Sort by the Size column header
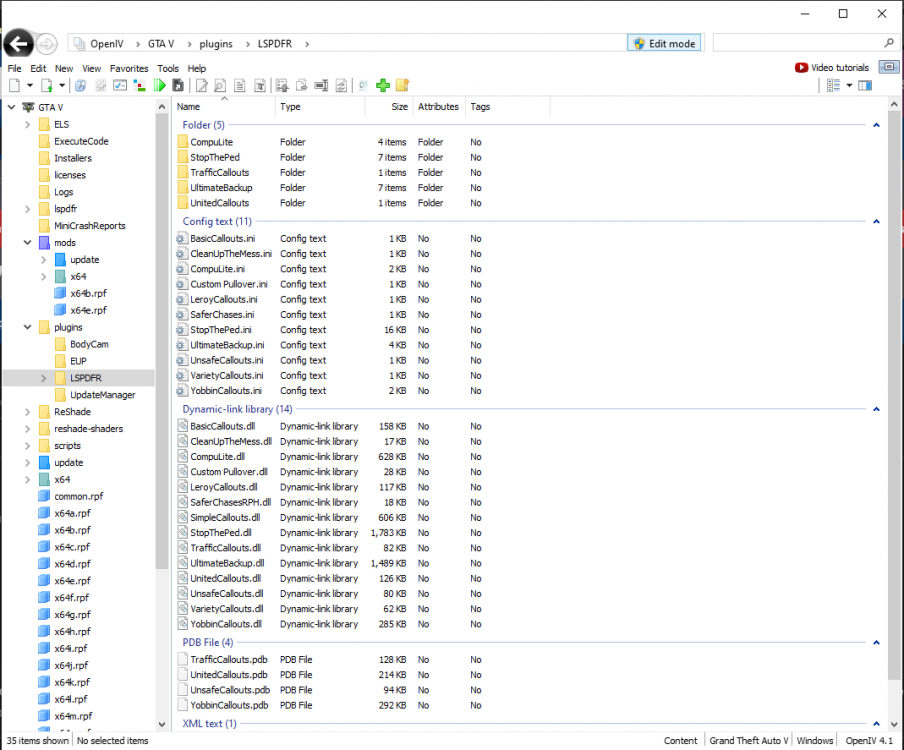Screen dimensions: 904x750 (399, 106)
